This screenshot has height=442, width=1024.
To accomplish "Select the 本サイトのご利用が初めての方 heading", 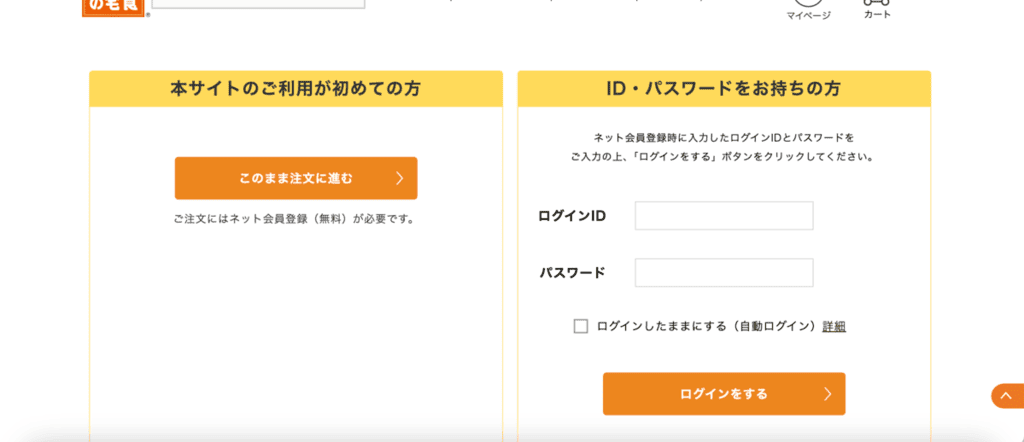I will (296, 89).
